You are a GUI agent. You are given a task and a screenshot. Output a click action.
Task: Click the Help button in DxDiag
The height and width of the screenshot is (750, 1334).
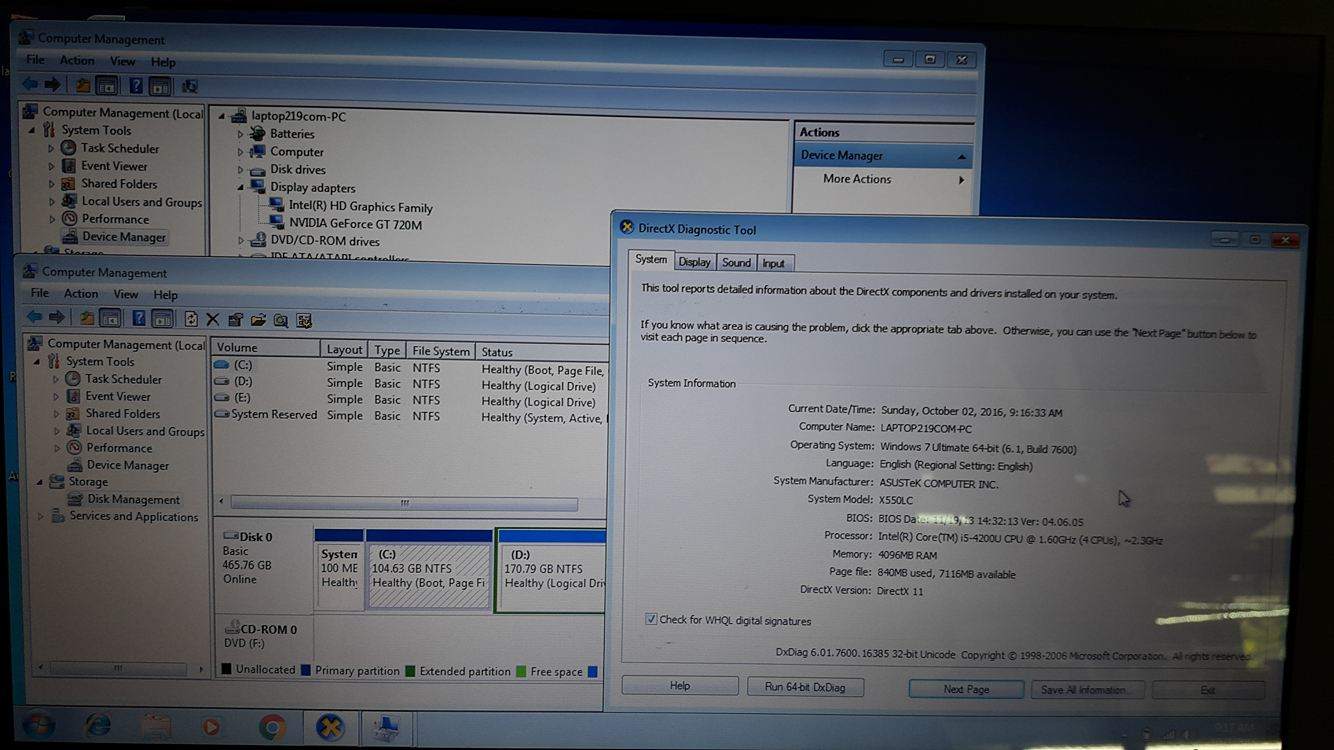coord(680,686)
